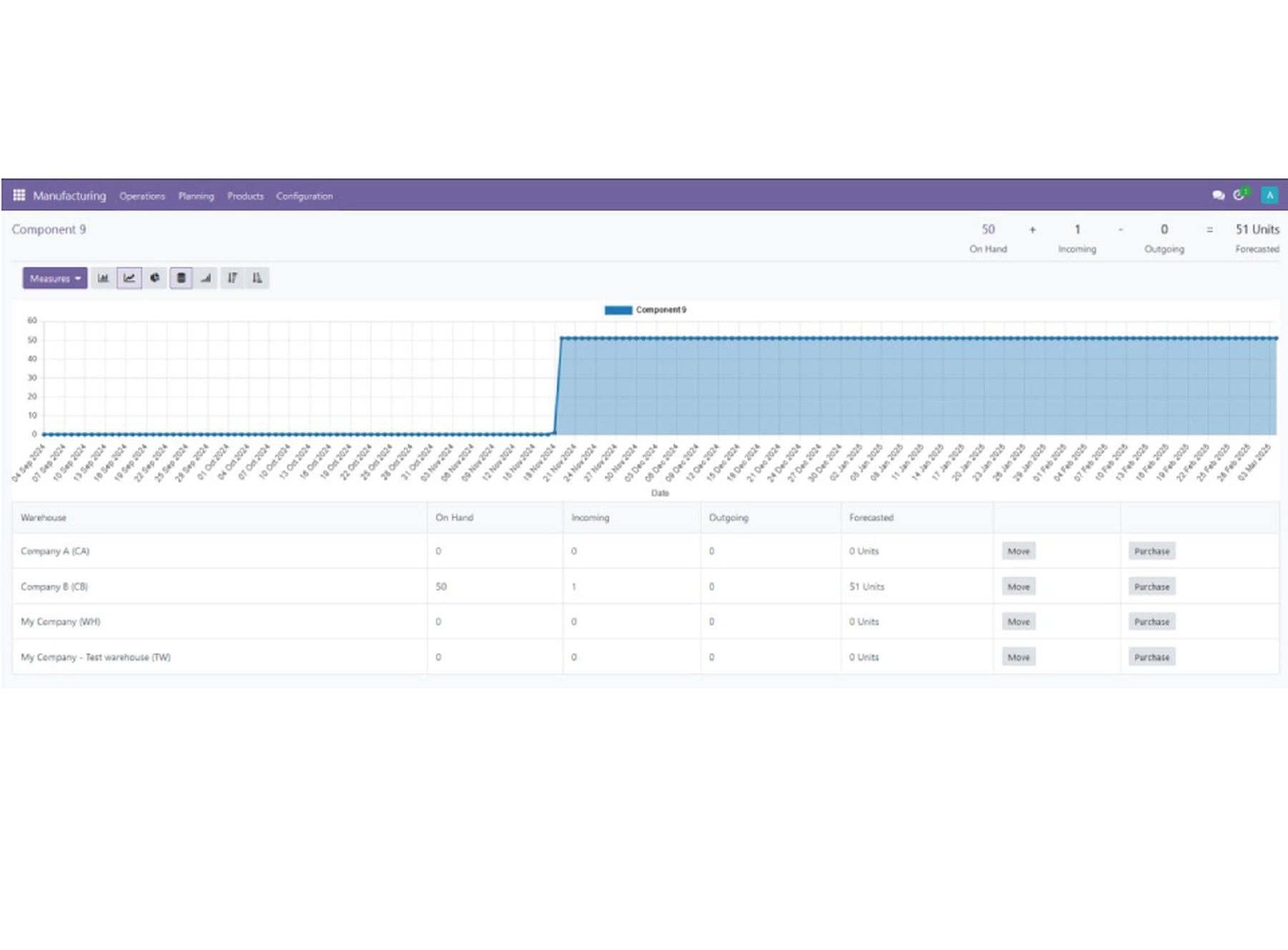This screenshot has width=1288, height=950.
Task: Click Move button for Company B (CB)
Action: click(1018, 587)
